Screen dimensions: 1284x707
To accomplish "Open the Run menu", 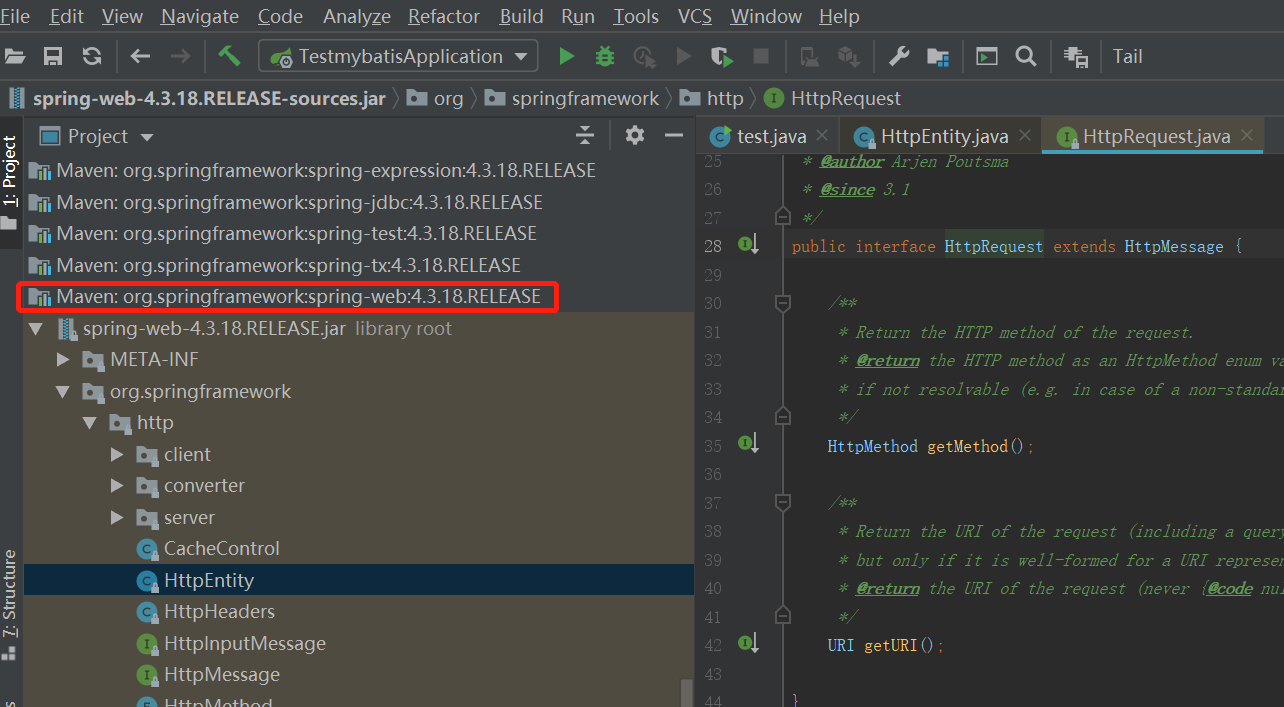I will pyautogui.click(x=578, y=16).
